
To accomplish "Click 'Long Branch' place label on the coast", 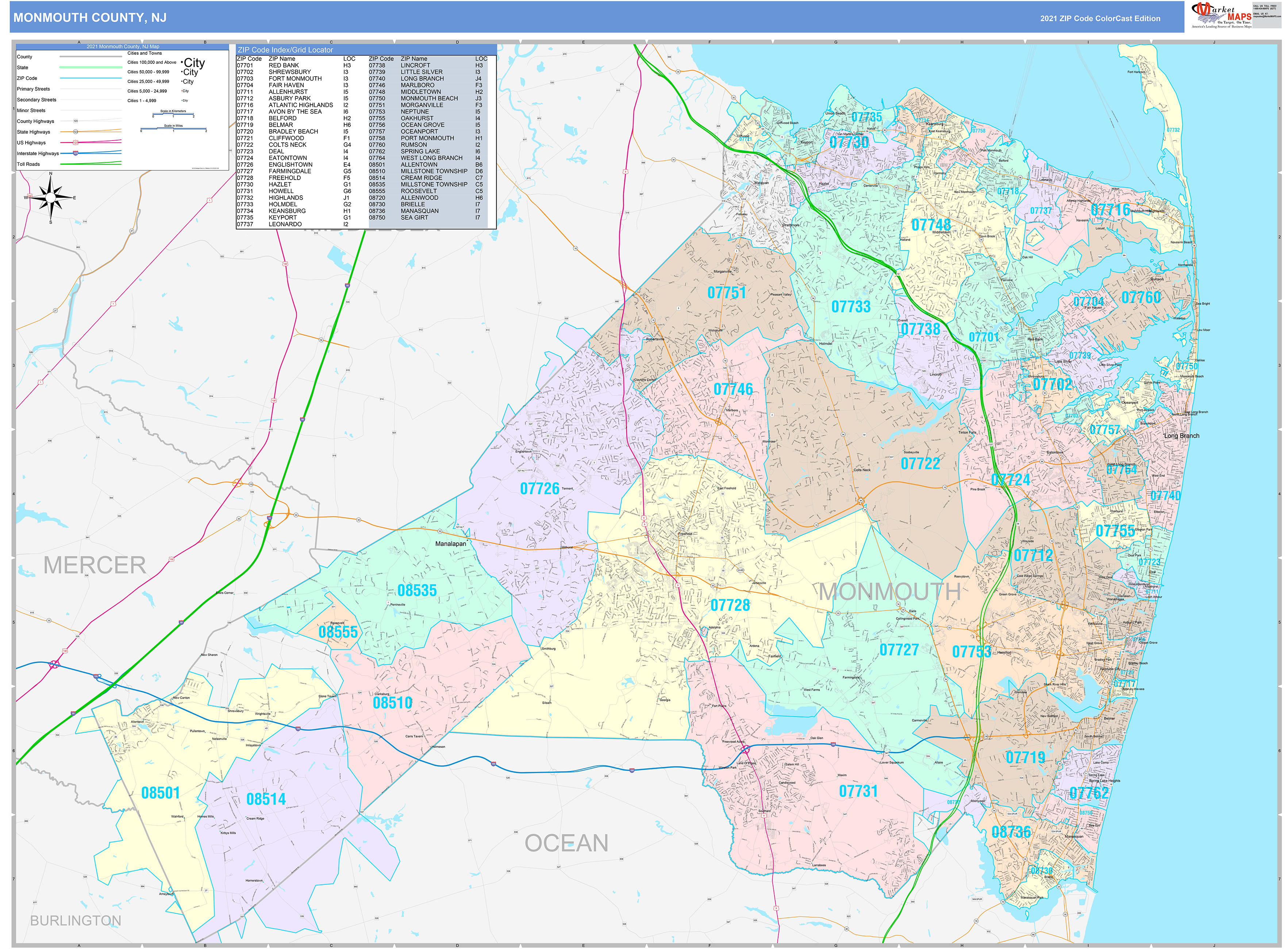I will (1182, 435).
